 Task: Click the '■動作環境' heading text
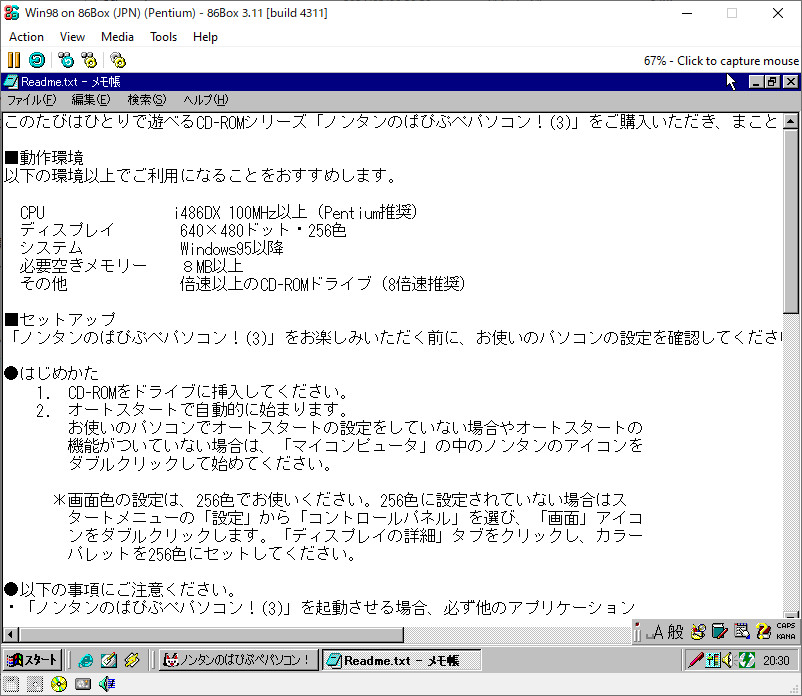tap(44, 158)
